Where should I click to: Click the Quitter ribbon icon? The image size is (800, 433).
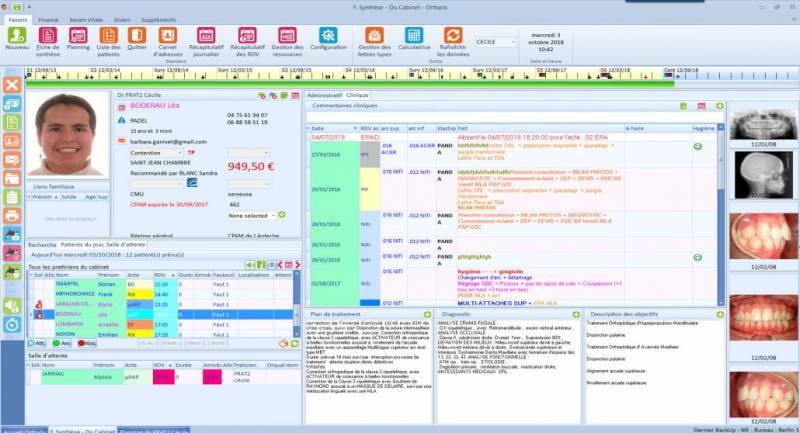[137, 40]
